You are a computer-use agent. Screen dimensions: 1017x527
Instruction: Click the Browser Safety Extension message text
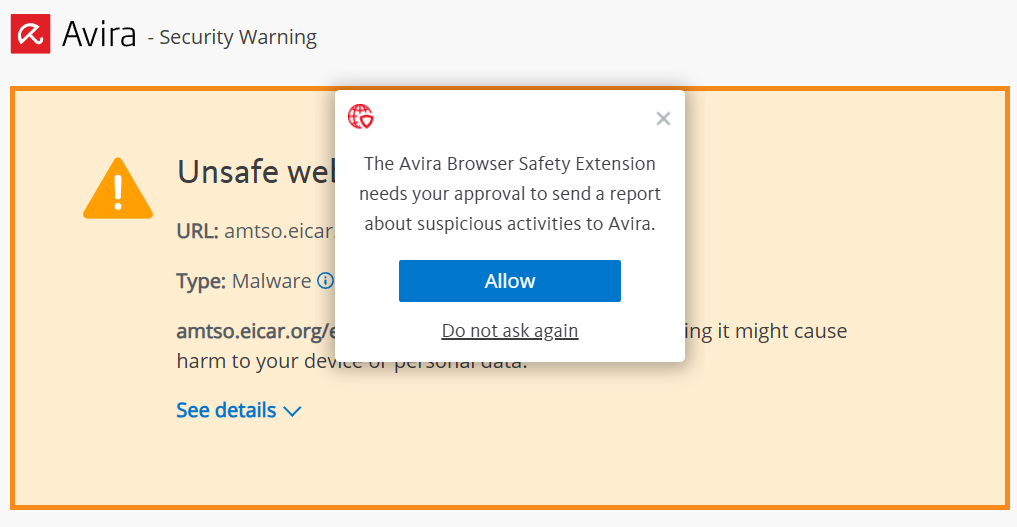(x=510, y=193)
